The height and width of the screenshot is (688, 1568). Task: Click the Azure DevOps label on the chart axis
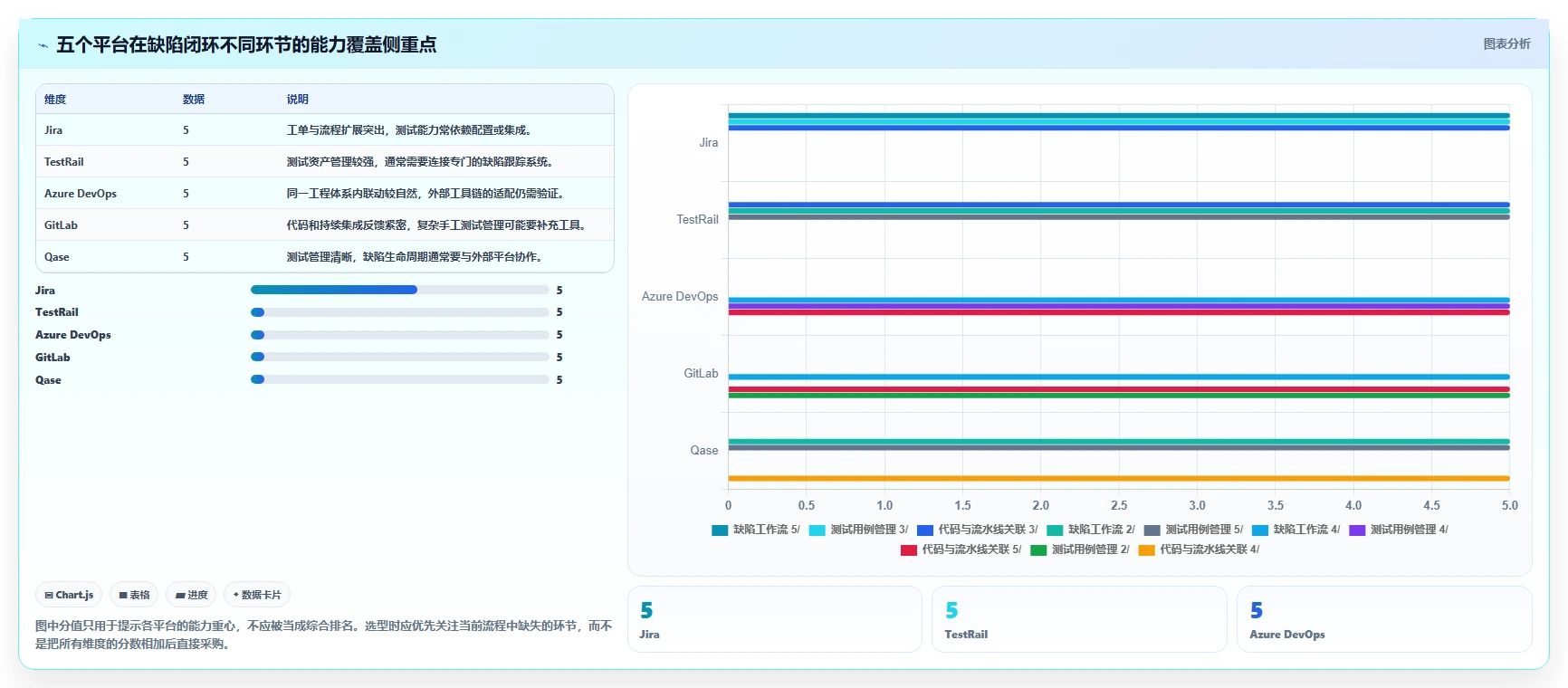pos(680,297)
